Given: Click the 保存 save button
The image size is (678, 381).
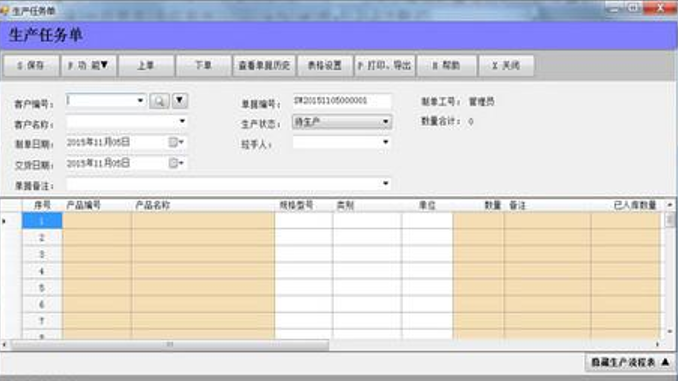Looking at the screenshot, I should [x=31, y=66].
